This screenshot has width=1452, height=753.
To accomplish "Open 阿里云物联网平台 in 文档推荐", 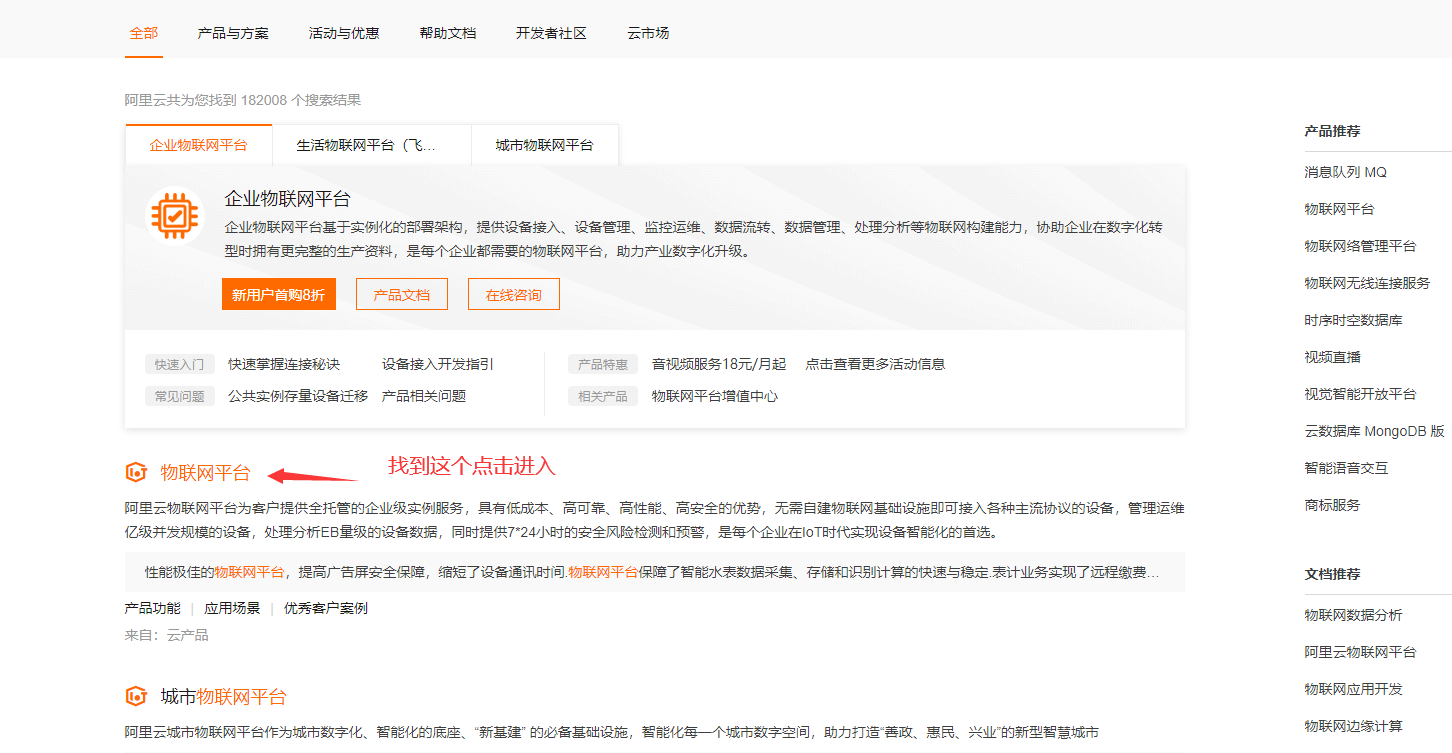I will coord(1360,652).
